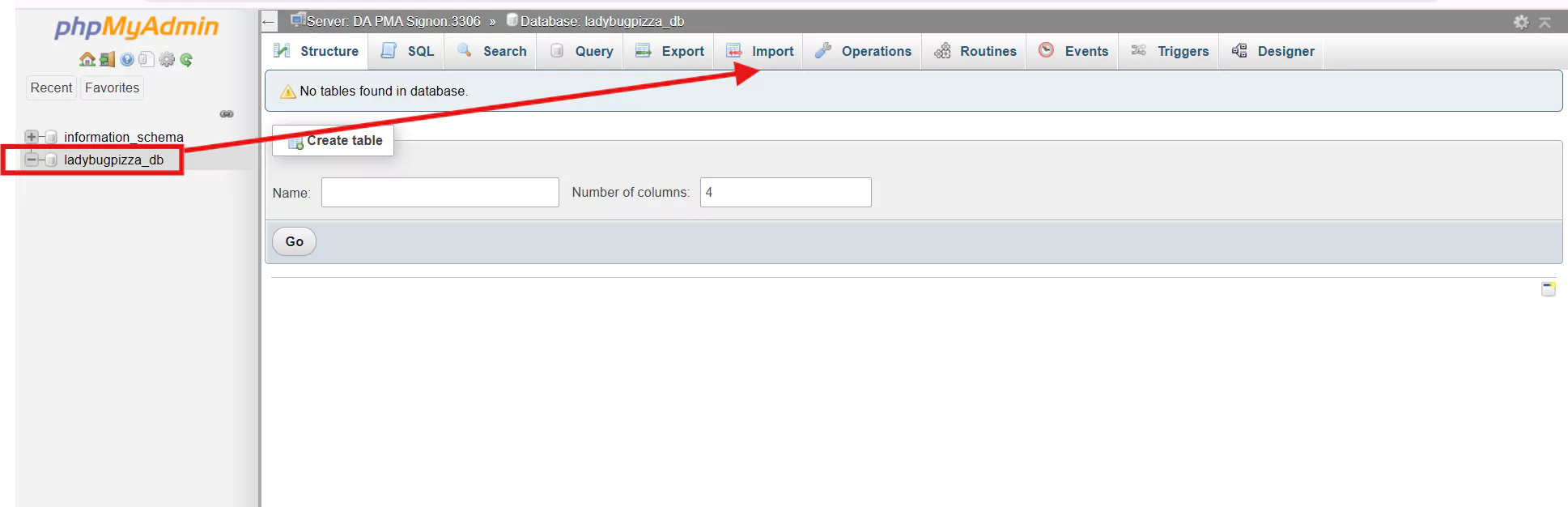The height and width of the screenshot is (507, 1568).
Task: Click the phpMyAdmin logo
Action: click(x=136, y=28)
